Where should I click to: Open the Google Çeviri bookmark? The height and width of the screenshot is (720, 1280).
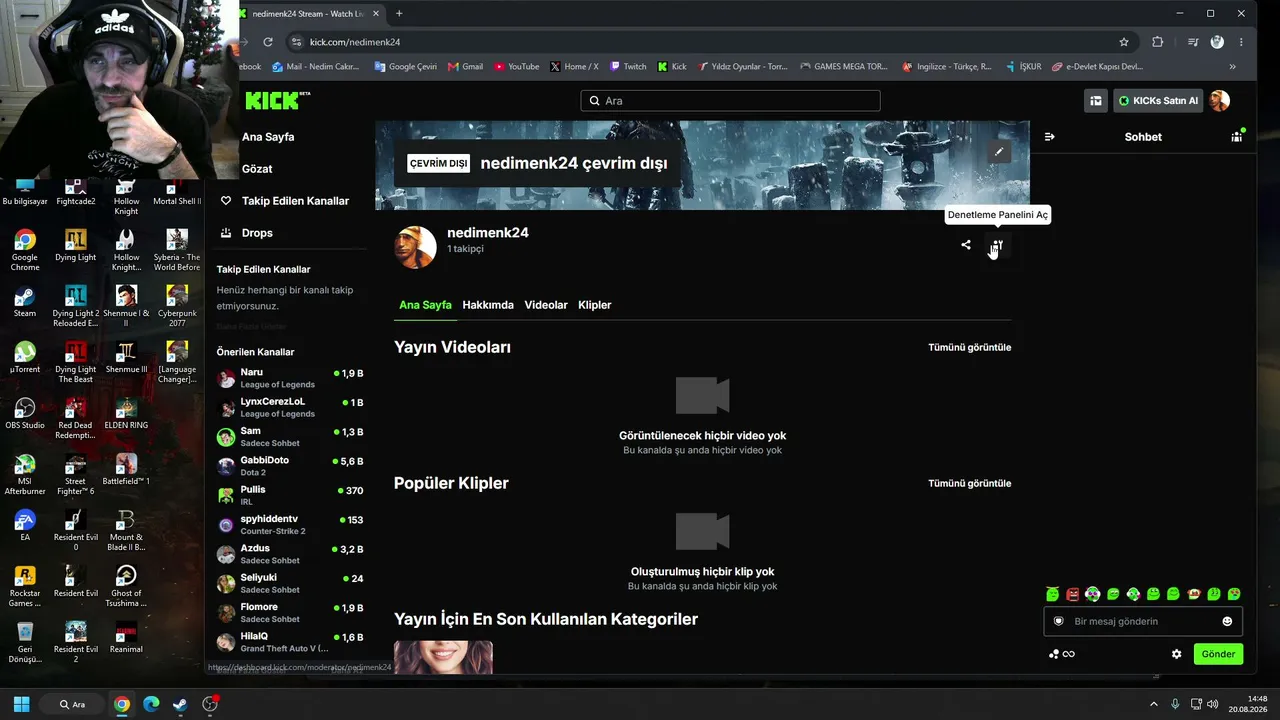click(405, 67)
